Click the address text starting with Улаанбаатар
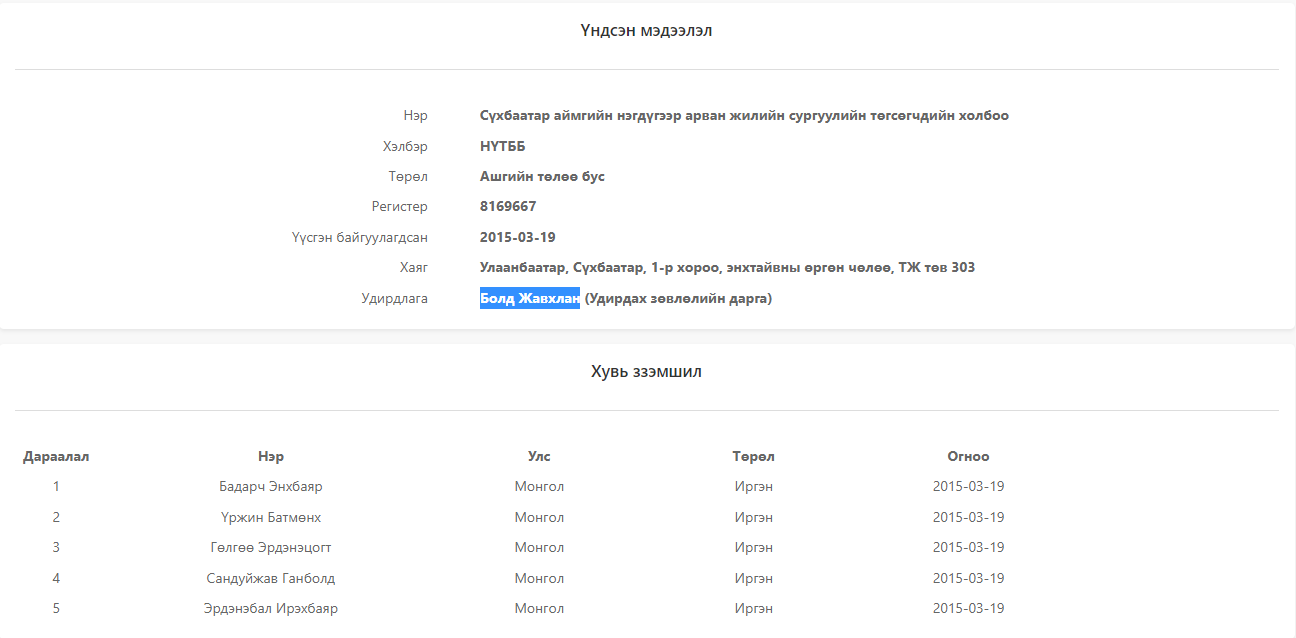 click(727, 268)
